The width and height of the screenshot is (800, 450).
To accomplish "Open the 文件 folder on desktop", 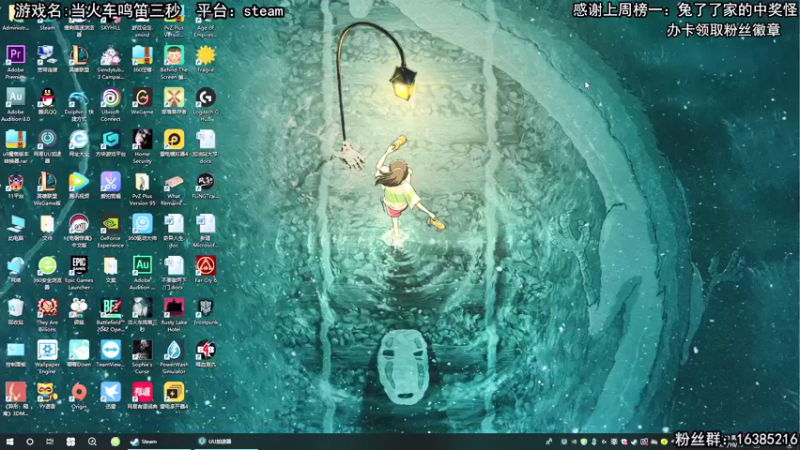I will point(47,223).
